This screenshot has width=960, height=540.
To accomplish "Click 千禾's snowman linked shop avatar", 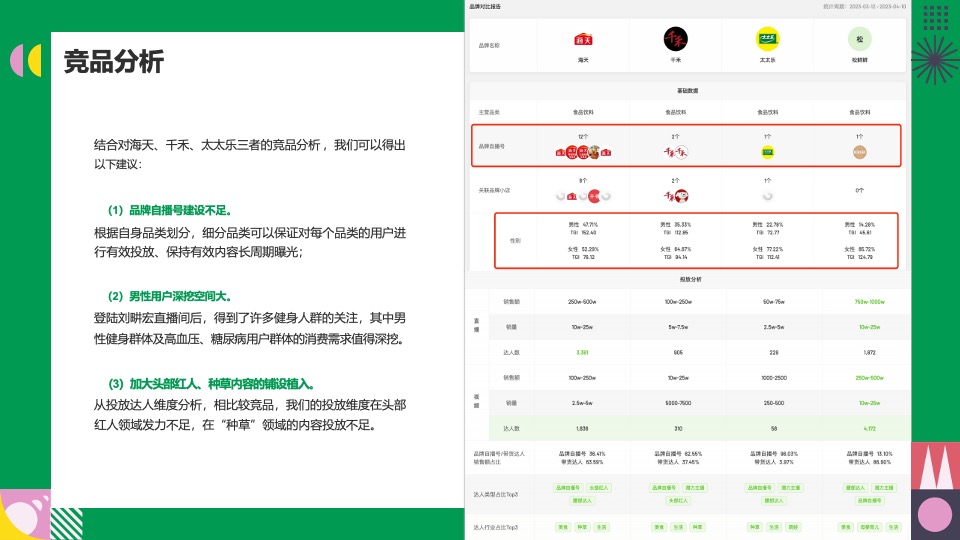I will pos(681,197).
